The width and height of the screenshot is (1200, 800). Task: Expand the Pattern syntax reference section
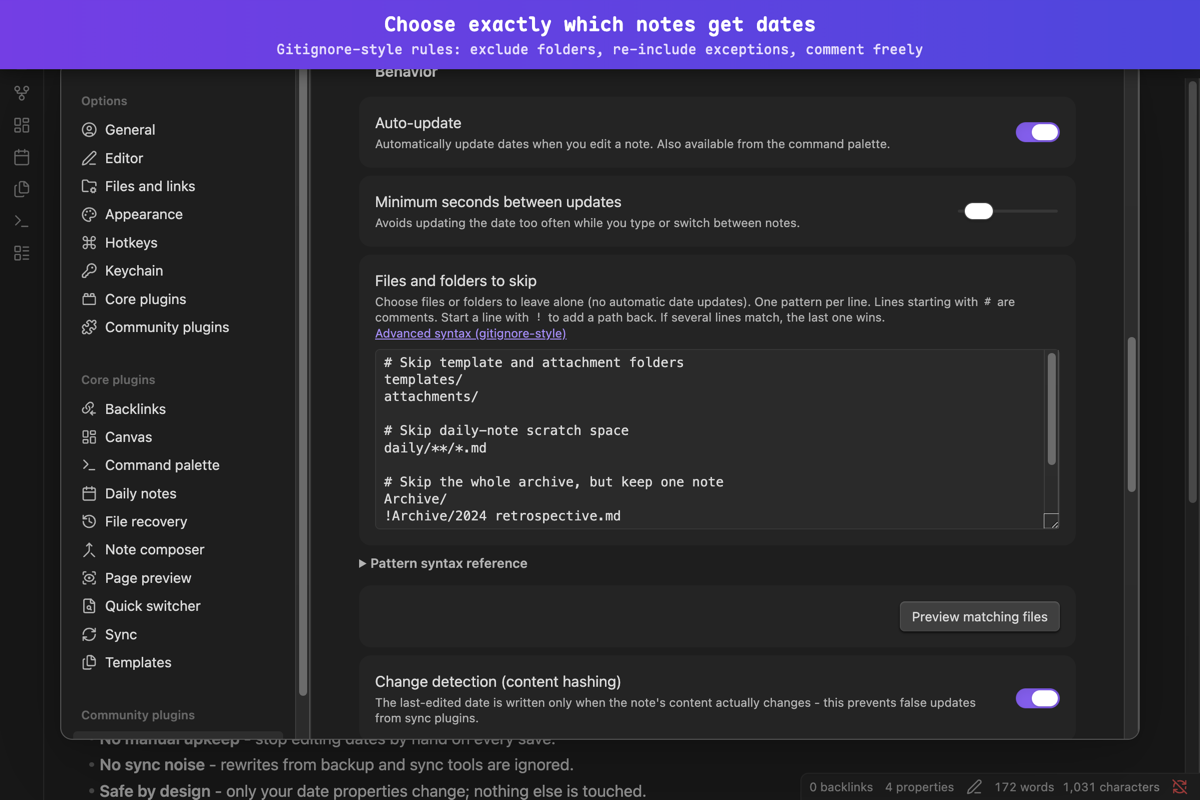(443, 563)
